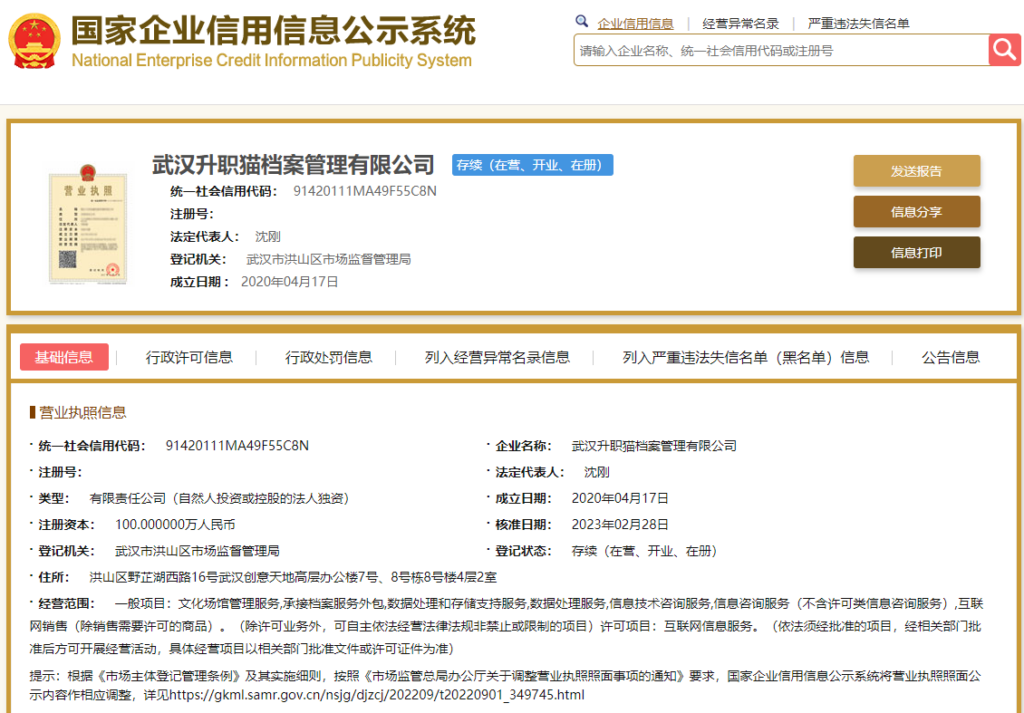Click the blue 存续 status badge
Viewport: 1024px width, 713px height.
[531, 165]
